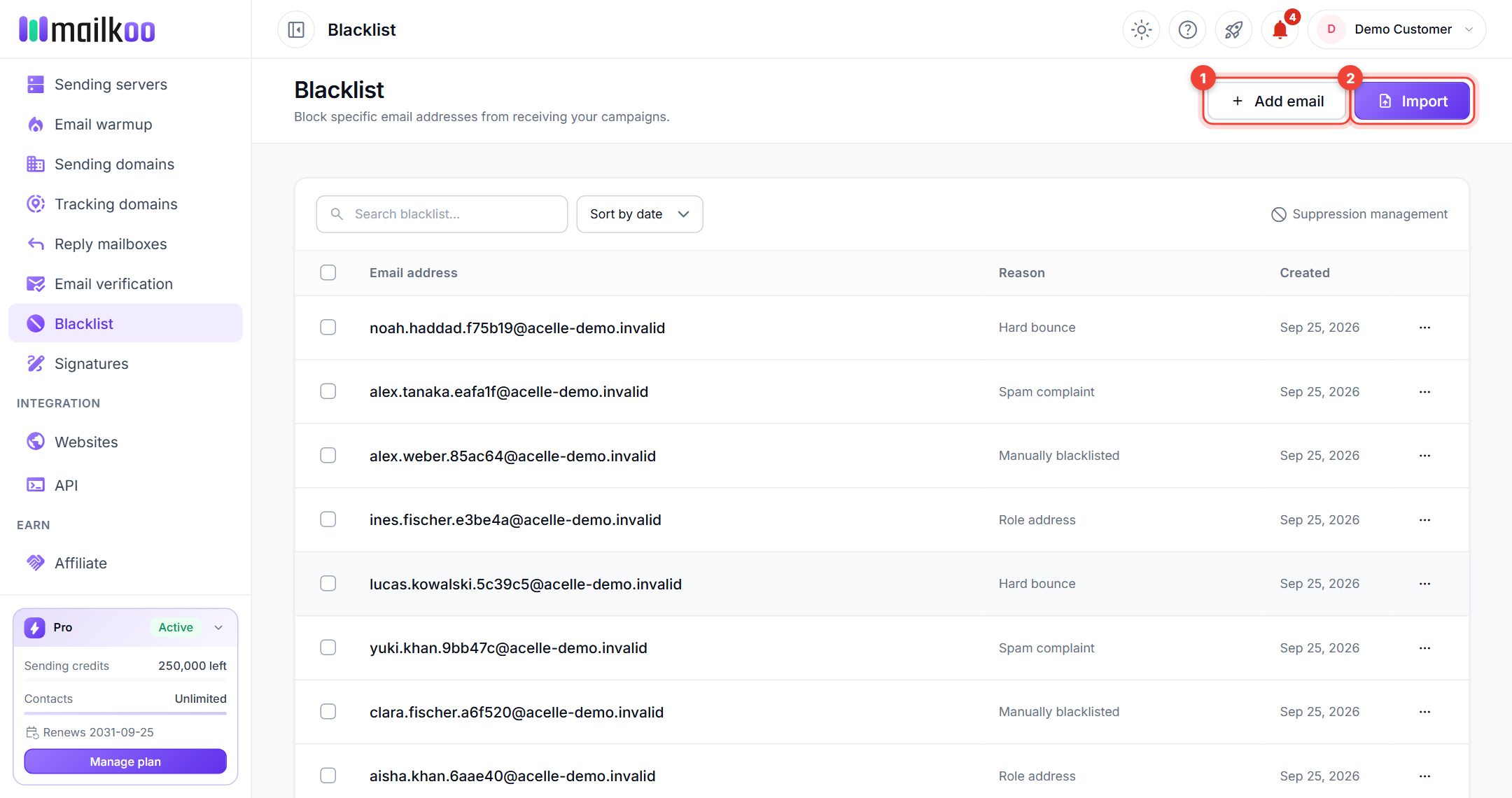1512x798 pixels.
Task: Click the Pro plan lightning icon
Action: [x=34, y=627]
